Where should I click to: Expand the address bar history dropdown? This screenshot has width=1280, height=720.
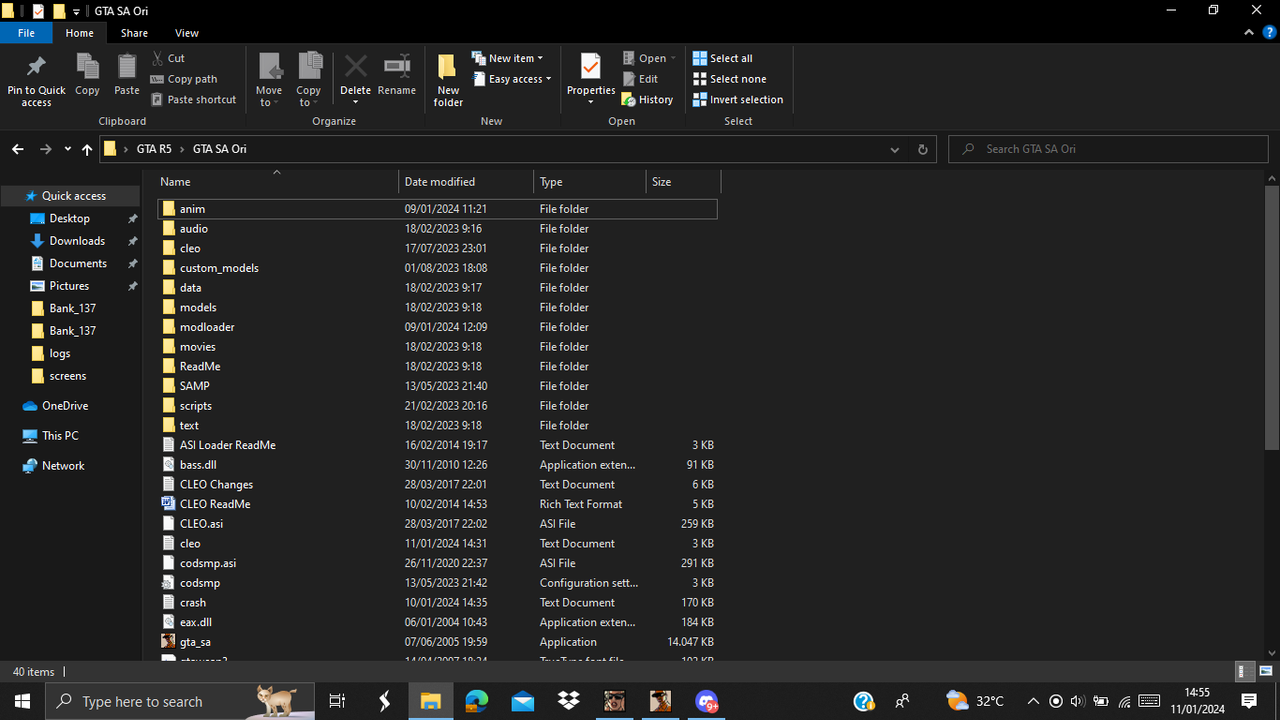(894, 149)
